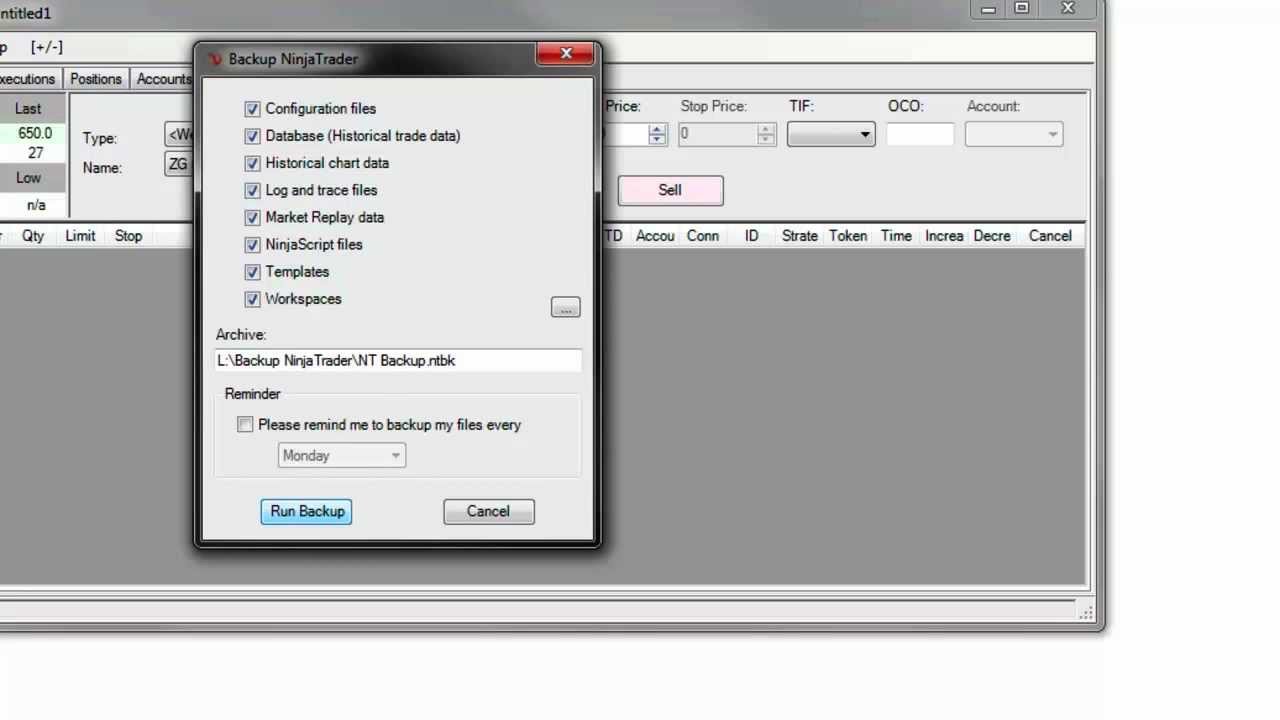
Task: Click the Increa column header
Action: coord(944,236)
